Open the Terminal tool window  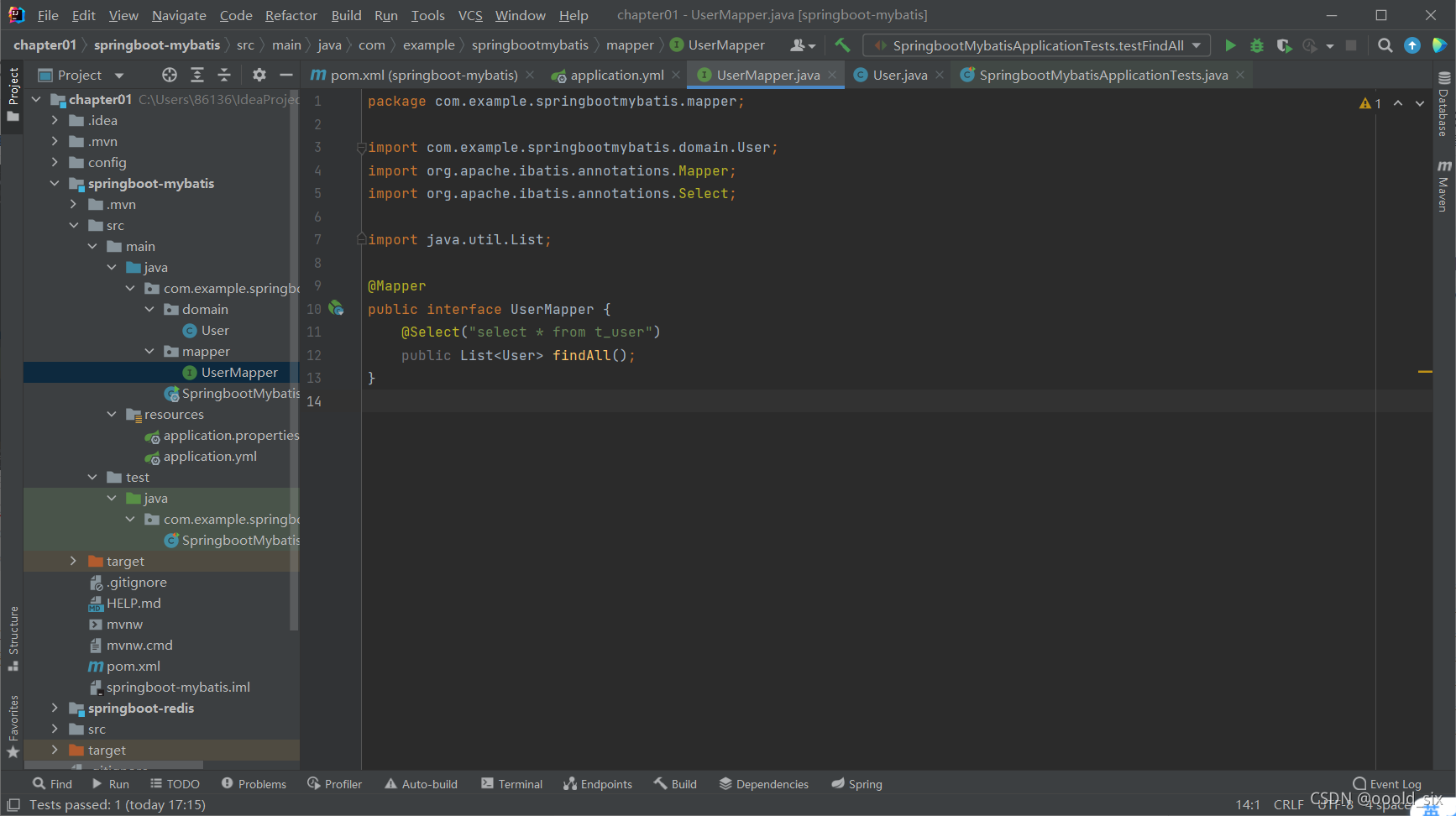click(512, 784)
